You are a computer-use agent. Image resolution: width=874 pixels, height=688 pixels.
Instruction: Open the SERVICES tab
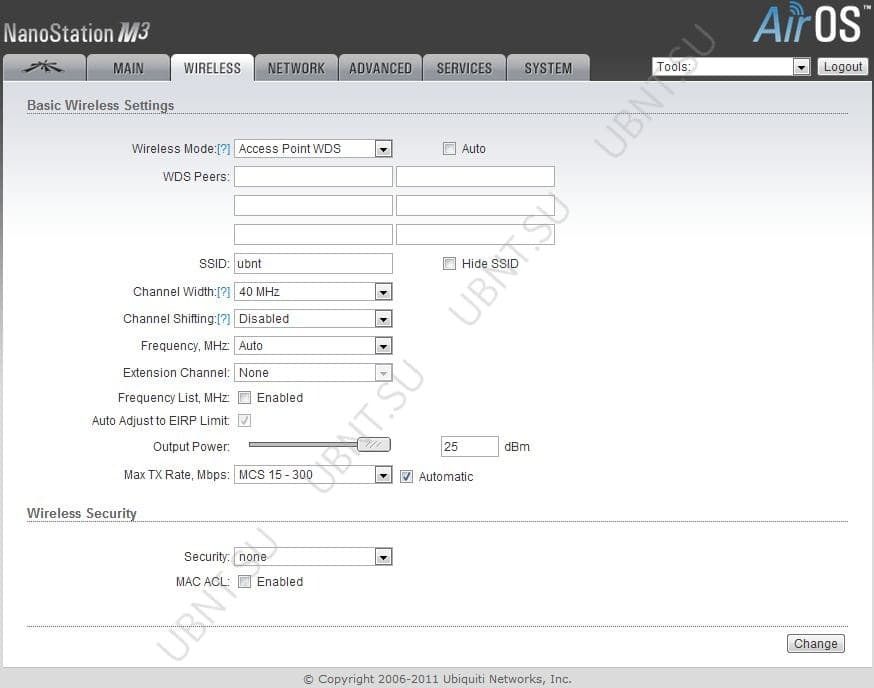click(464, 68)
